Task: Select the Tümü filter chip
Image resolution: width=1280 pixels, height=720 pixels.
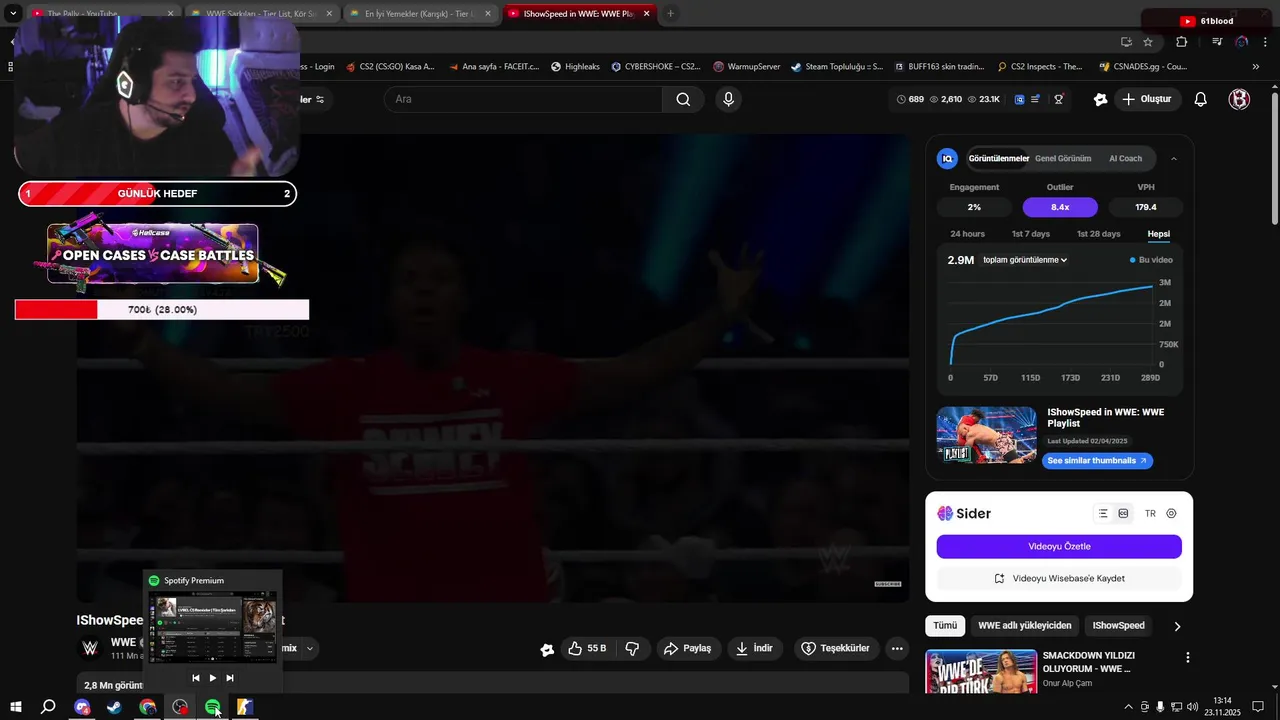Action: (945, 626)
